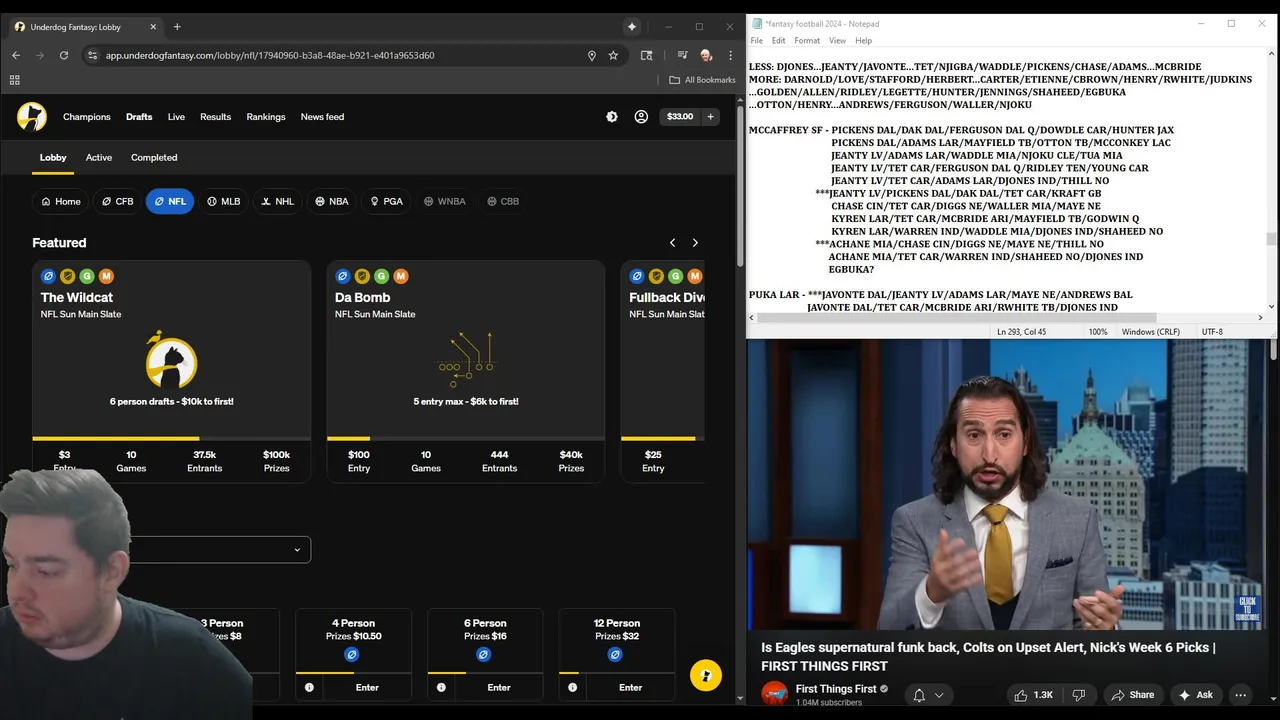The image size is (1280, 720).
Task: Open Notepad View menu
Action: [x=837, y=41]
